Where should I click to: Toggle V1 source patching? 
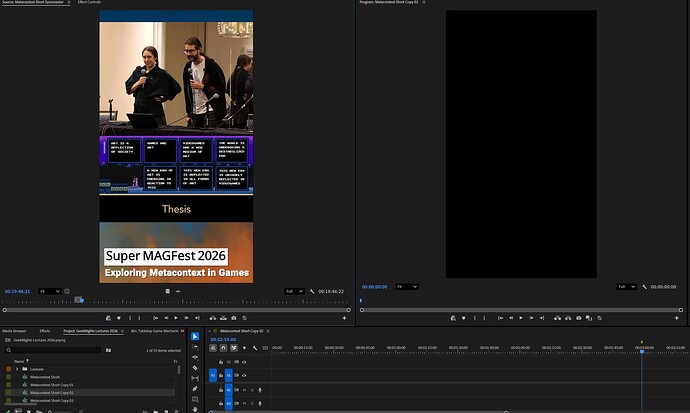point(213,376)
